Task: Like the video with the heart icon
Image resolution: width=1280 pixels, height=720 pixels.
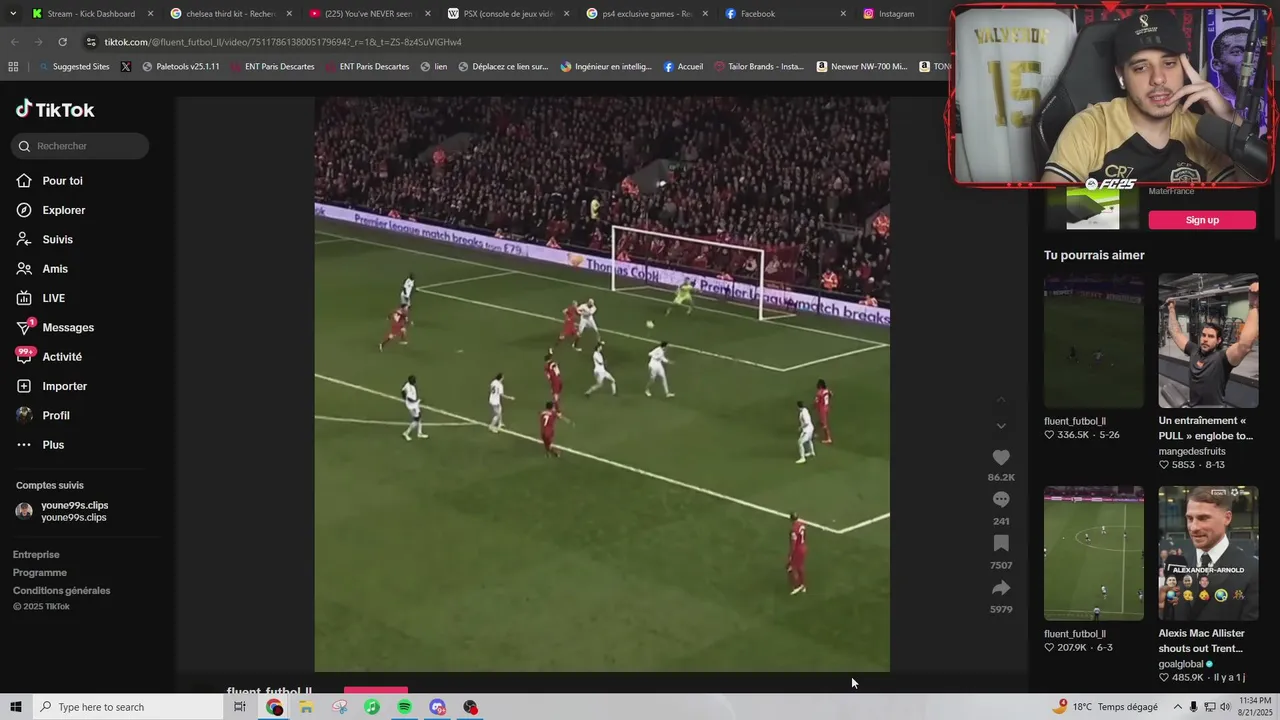Action: 1001,457
